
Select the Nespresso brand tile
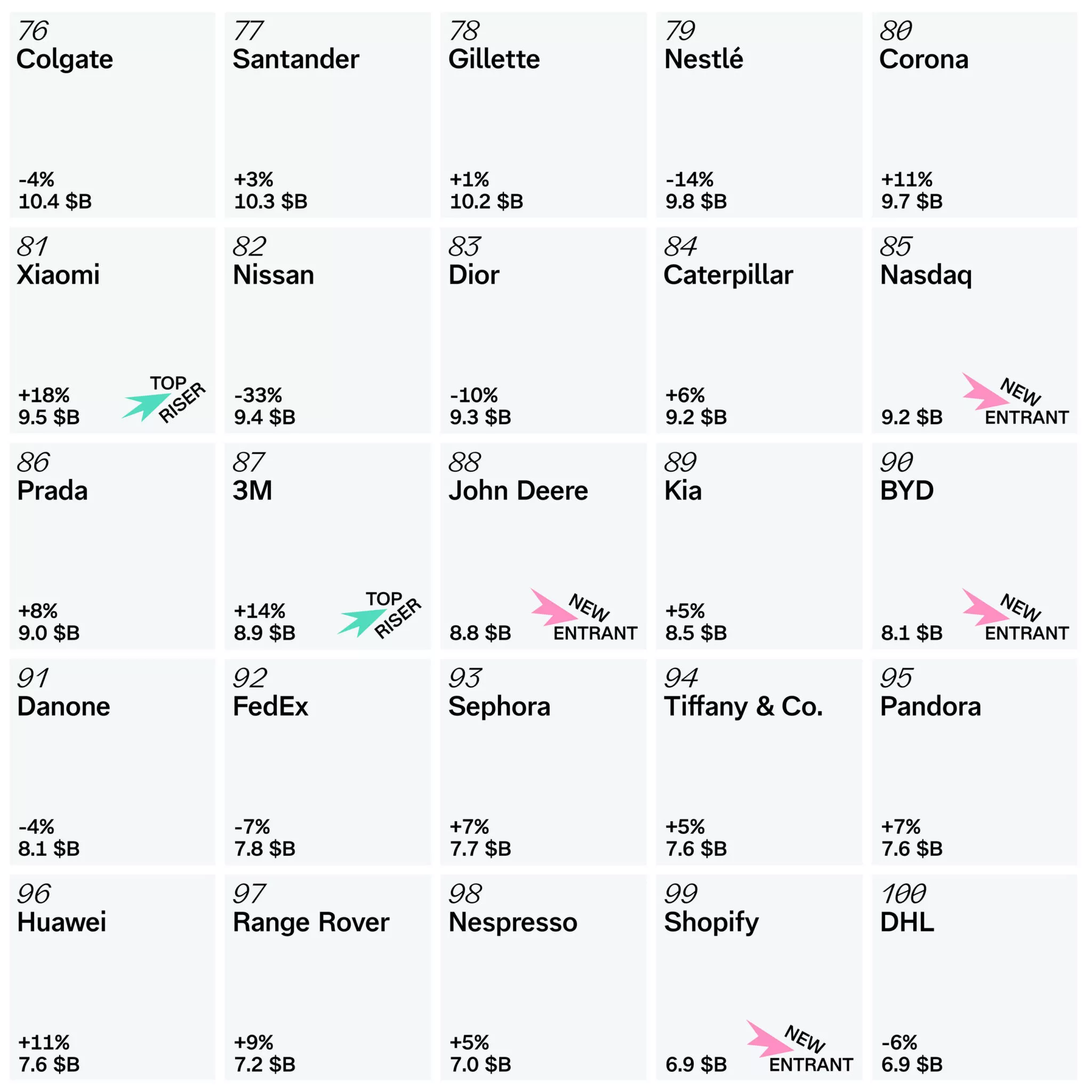click(543, 978)
